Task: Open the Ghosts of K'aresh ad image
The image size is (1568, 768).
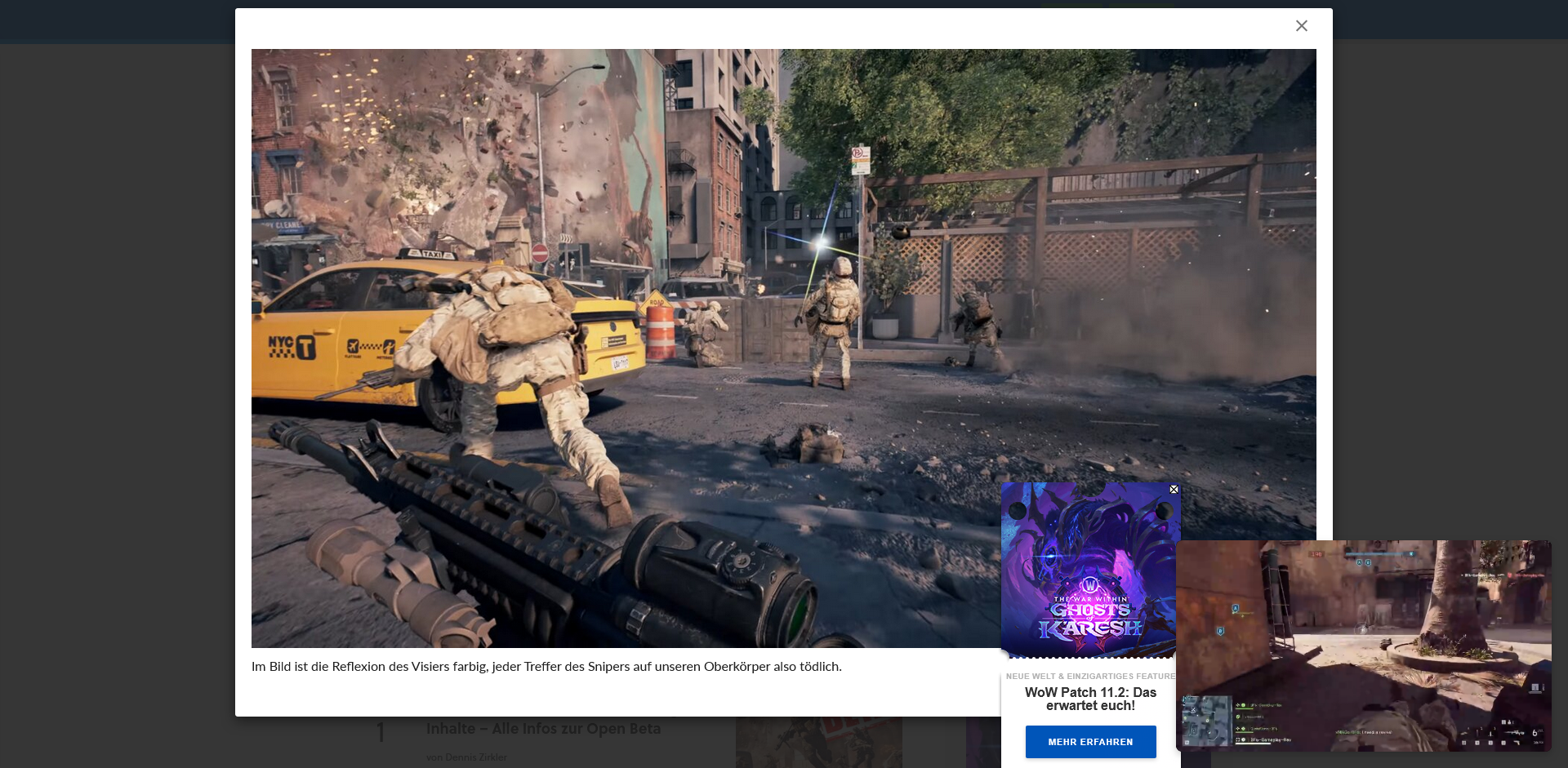Action: point(1090,570)
